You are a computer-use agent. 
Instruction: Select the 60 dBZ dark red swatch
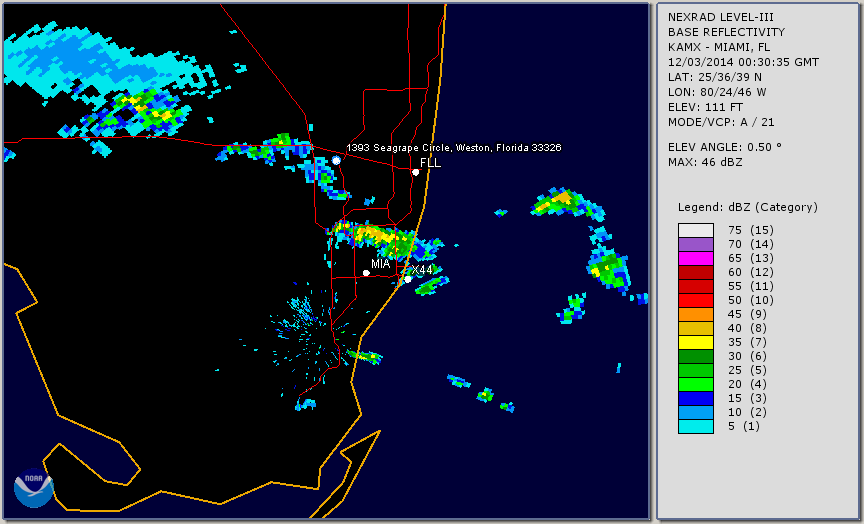coord(696,273)
